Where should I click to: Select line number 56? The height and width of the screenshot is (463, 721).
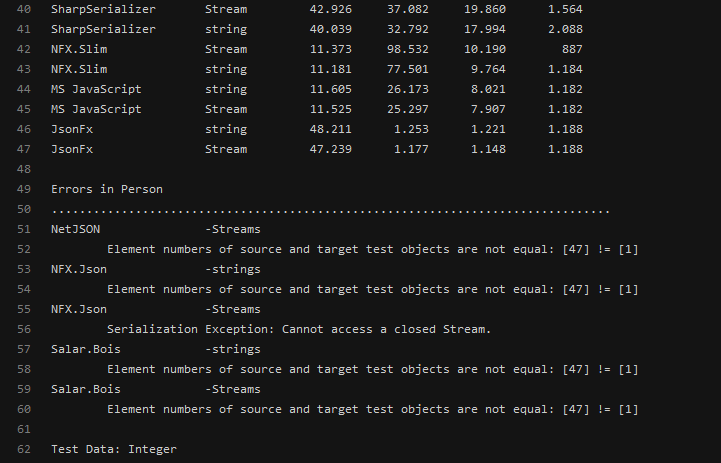pyautogui.click(x=25, y=329)
